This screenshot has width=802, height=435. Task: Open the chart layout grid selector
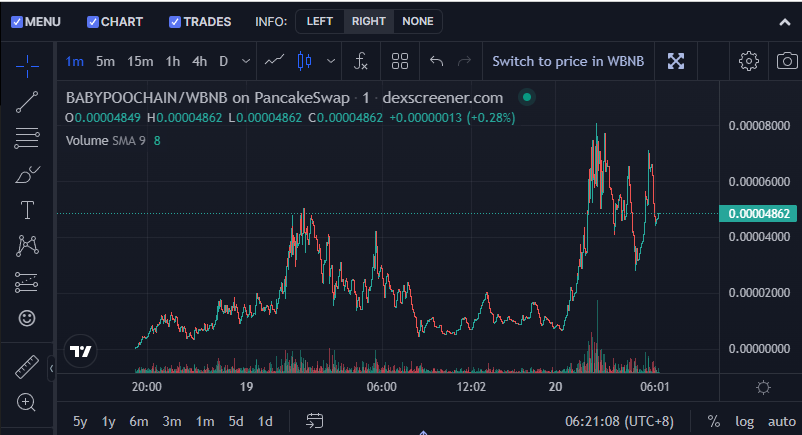399,61
